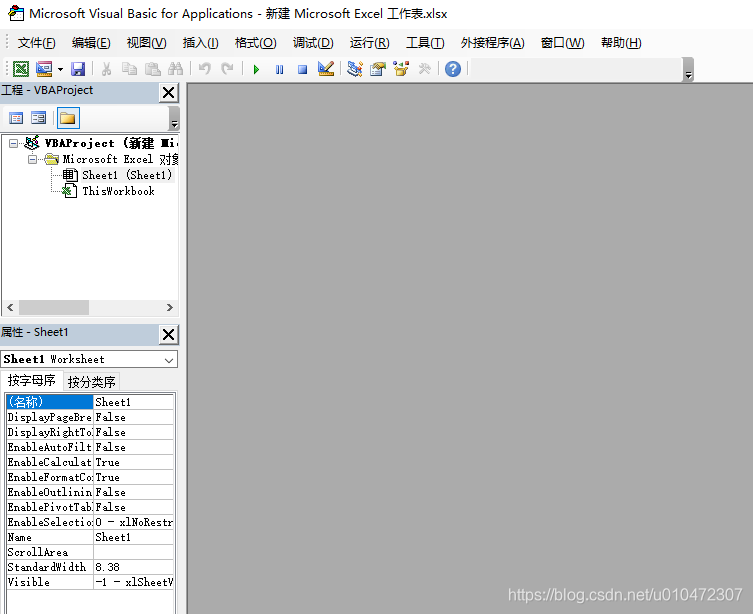Viewport: 753px width, 614px height.
Task: Open the 视图(V) menu
Action: point(146,43)
